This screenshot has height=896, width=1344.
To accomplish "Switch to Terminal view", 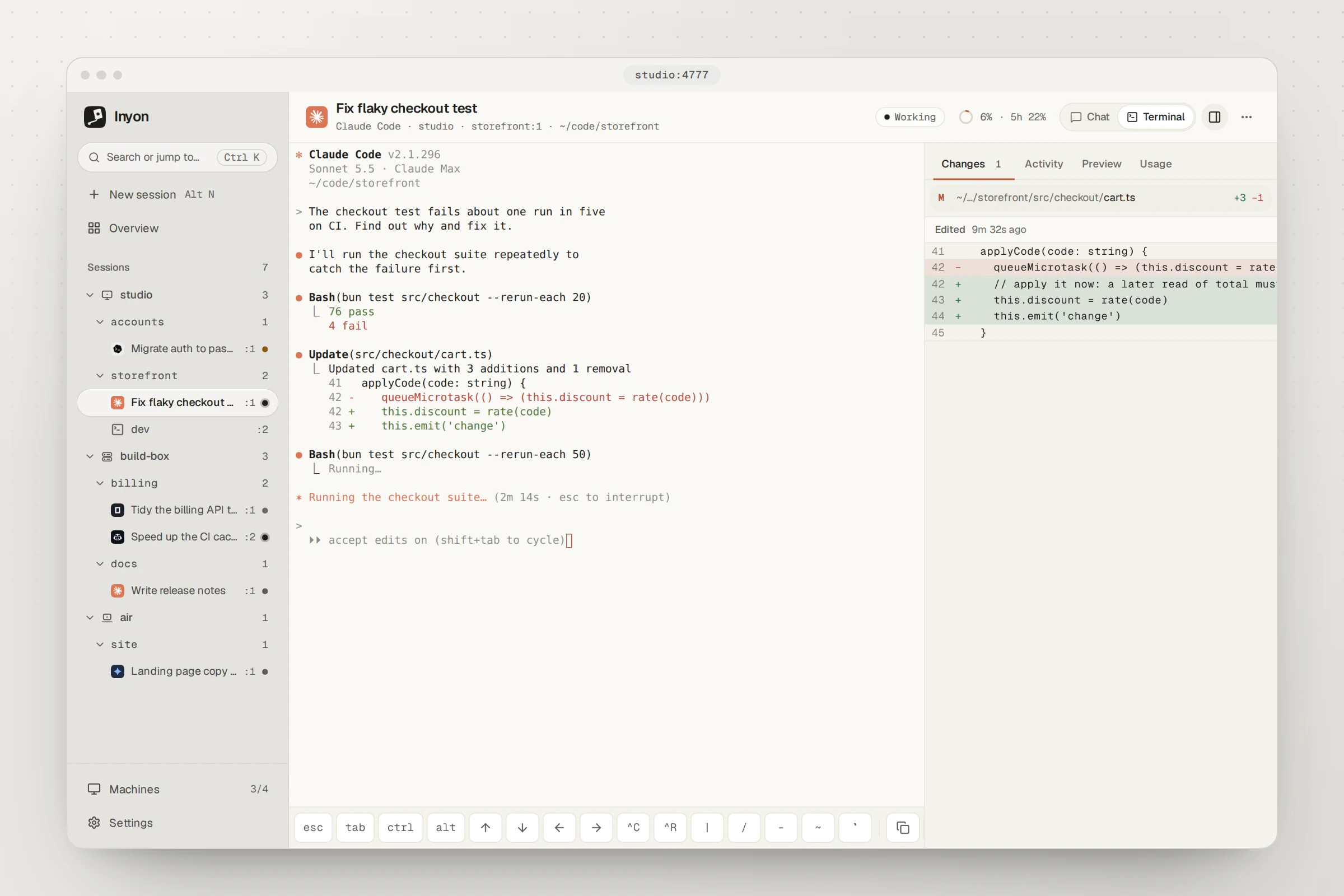I will (1155, 117).
